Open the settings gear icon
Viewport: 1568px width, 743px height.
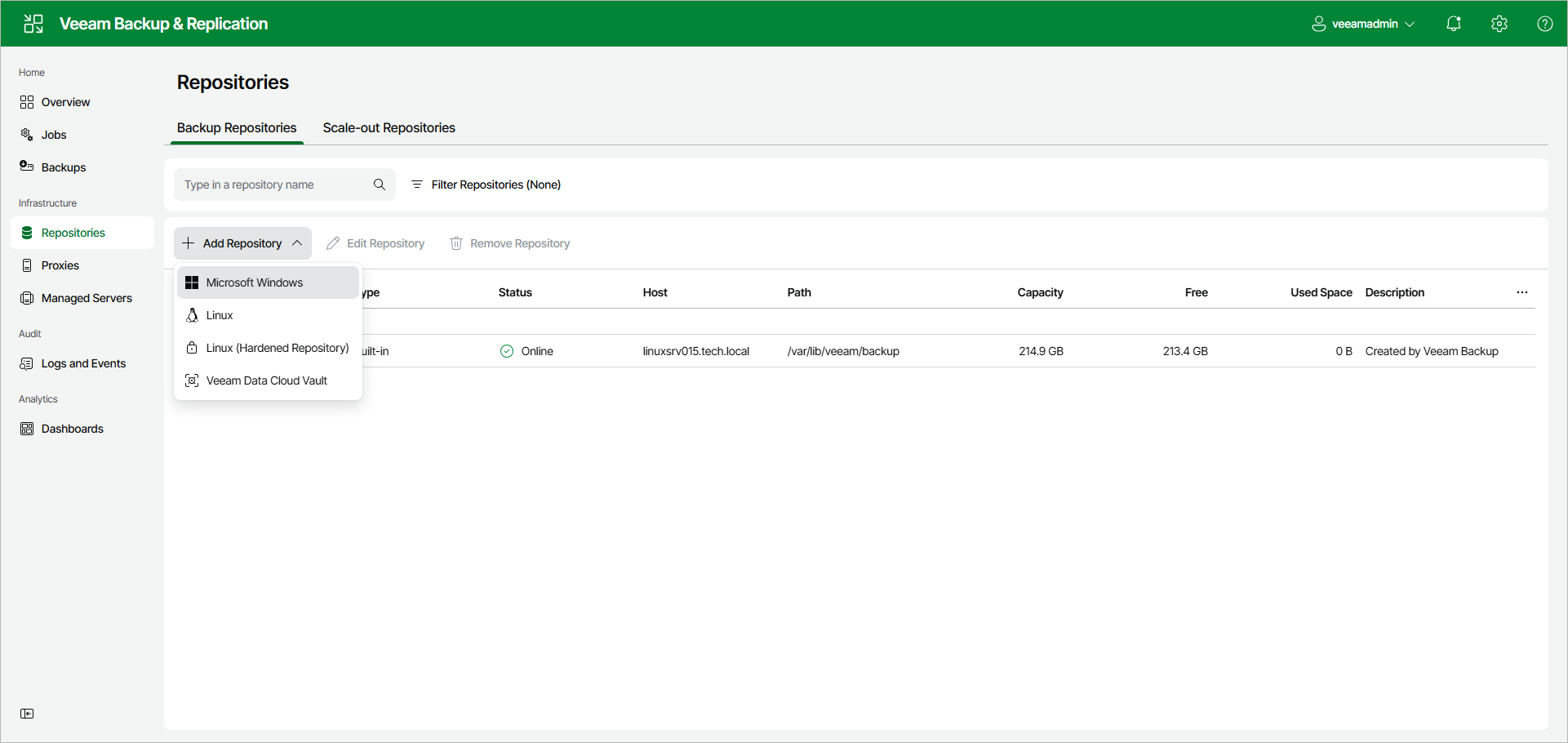1499,24
